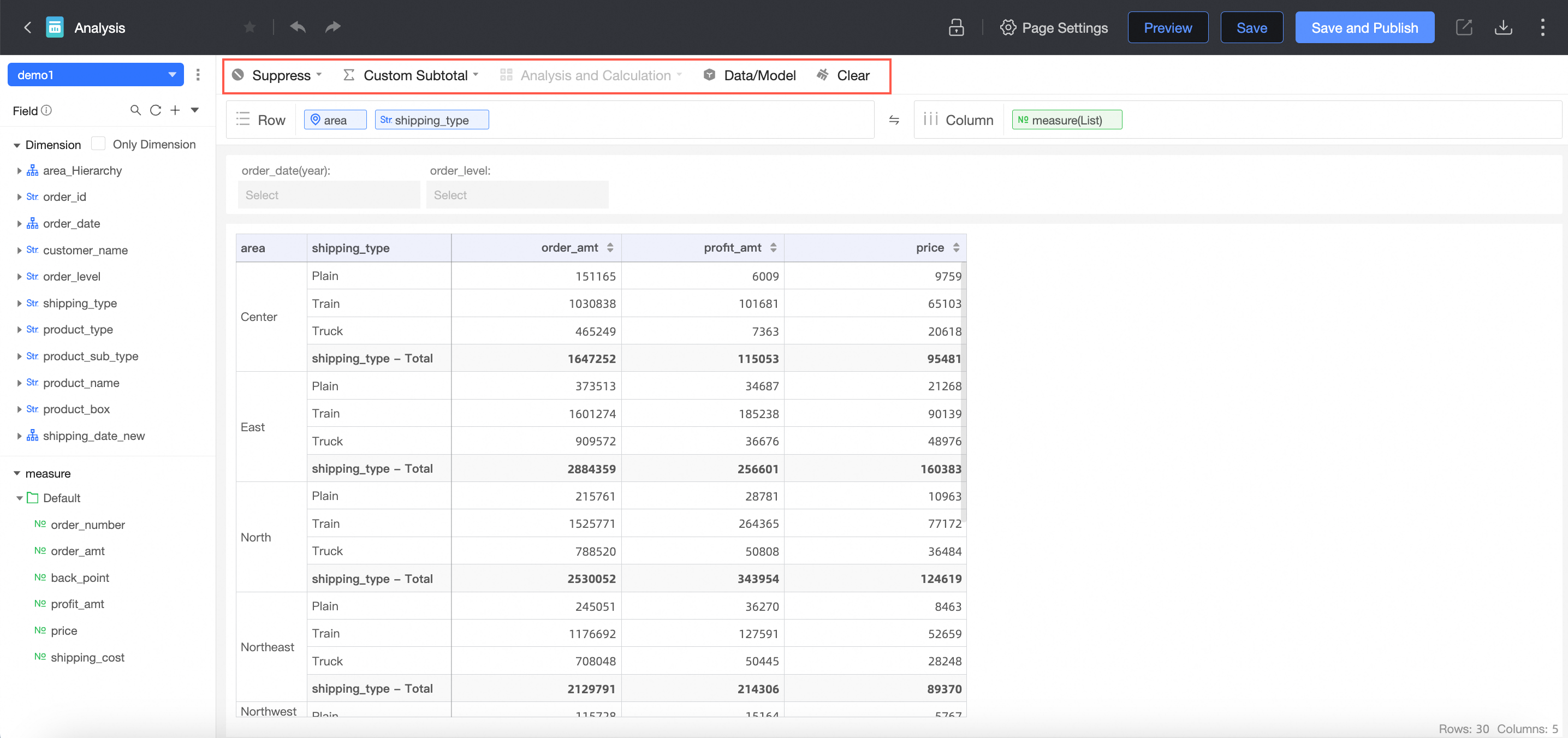This screenshot has width=1568, height=738.
Task: Swap rows and columns icon
Action: pyautogui.click(x=894, y=120)
